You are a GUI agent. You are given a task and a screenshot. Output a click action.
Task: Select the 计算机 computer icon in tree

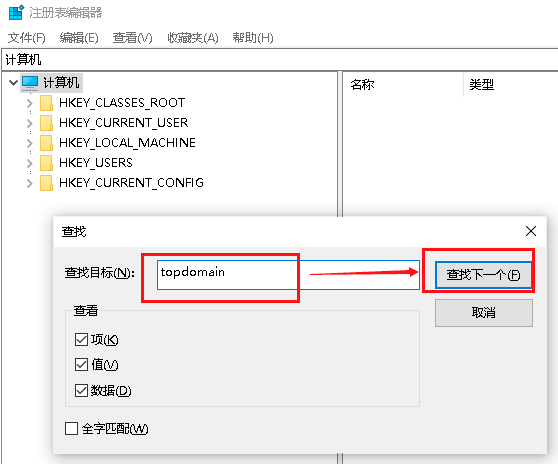tap(30, 83)
